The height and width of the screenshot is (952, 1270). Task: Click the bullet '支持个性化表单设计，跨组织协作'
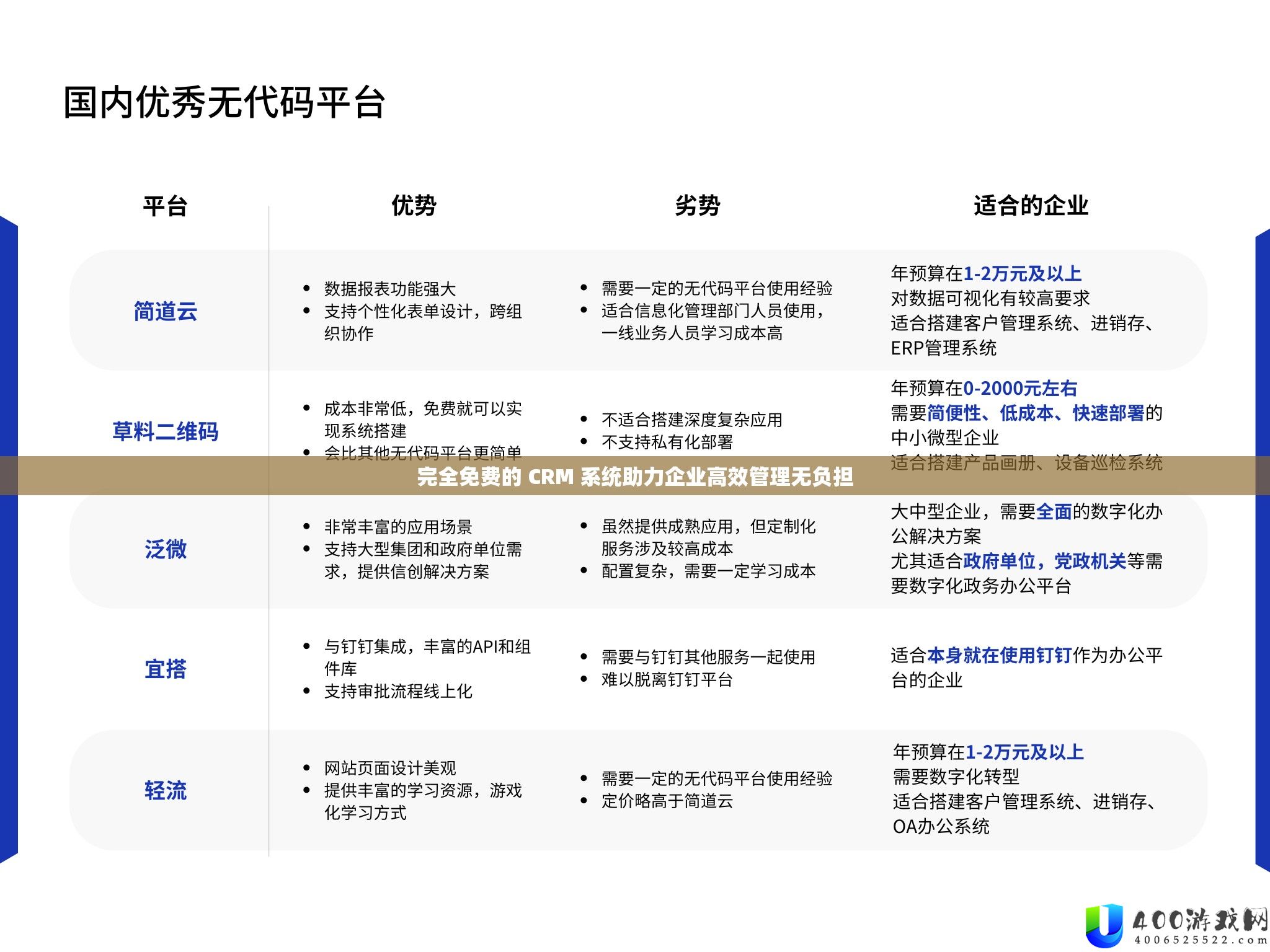pyautogui.click(x=423, y=322)
